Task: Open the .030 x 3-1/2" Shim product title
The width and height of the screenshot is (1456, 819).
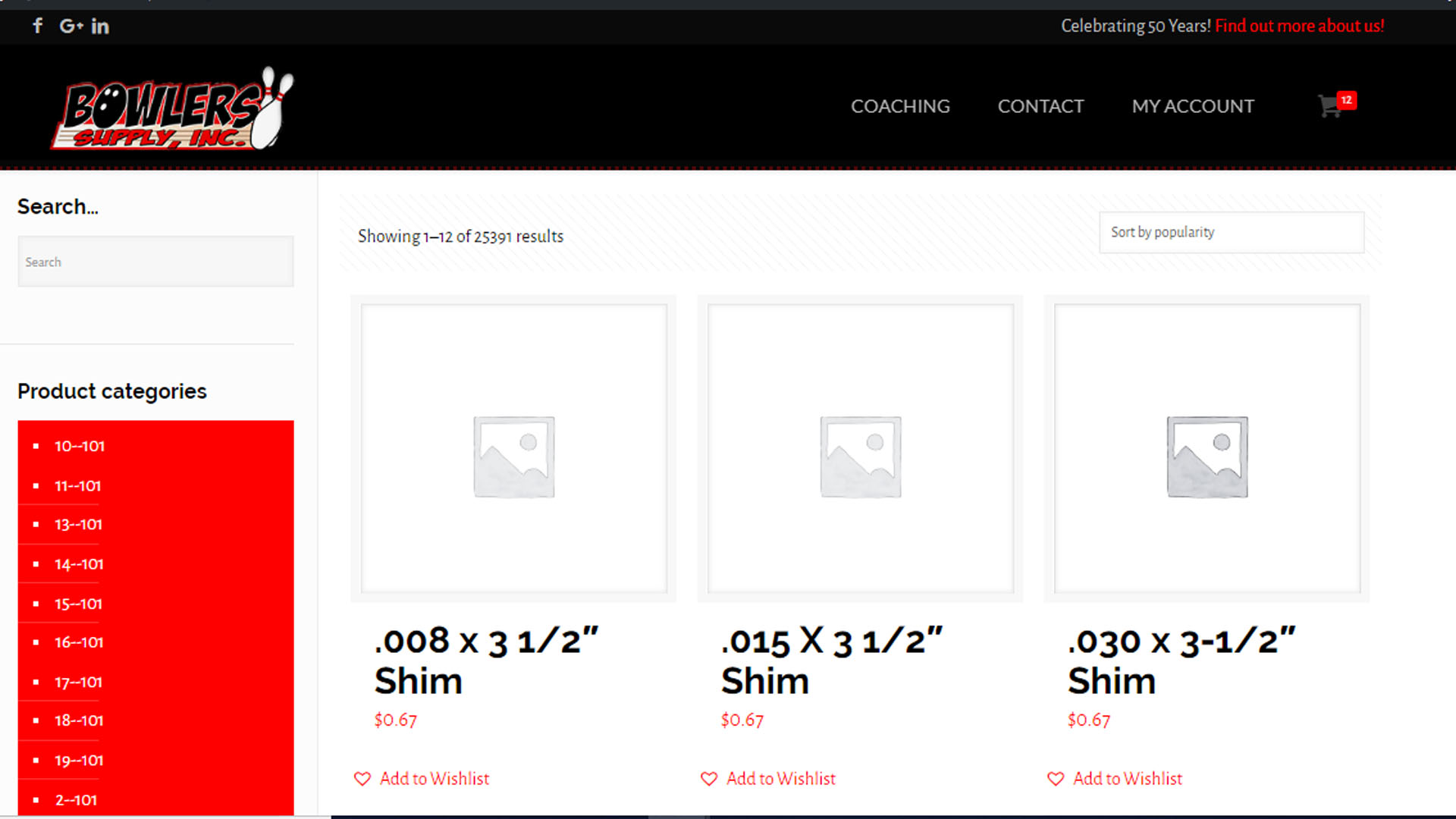Action: [x=1181, y=661]
